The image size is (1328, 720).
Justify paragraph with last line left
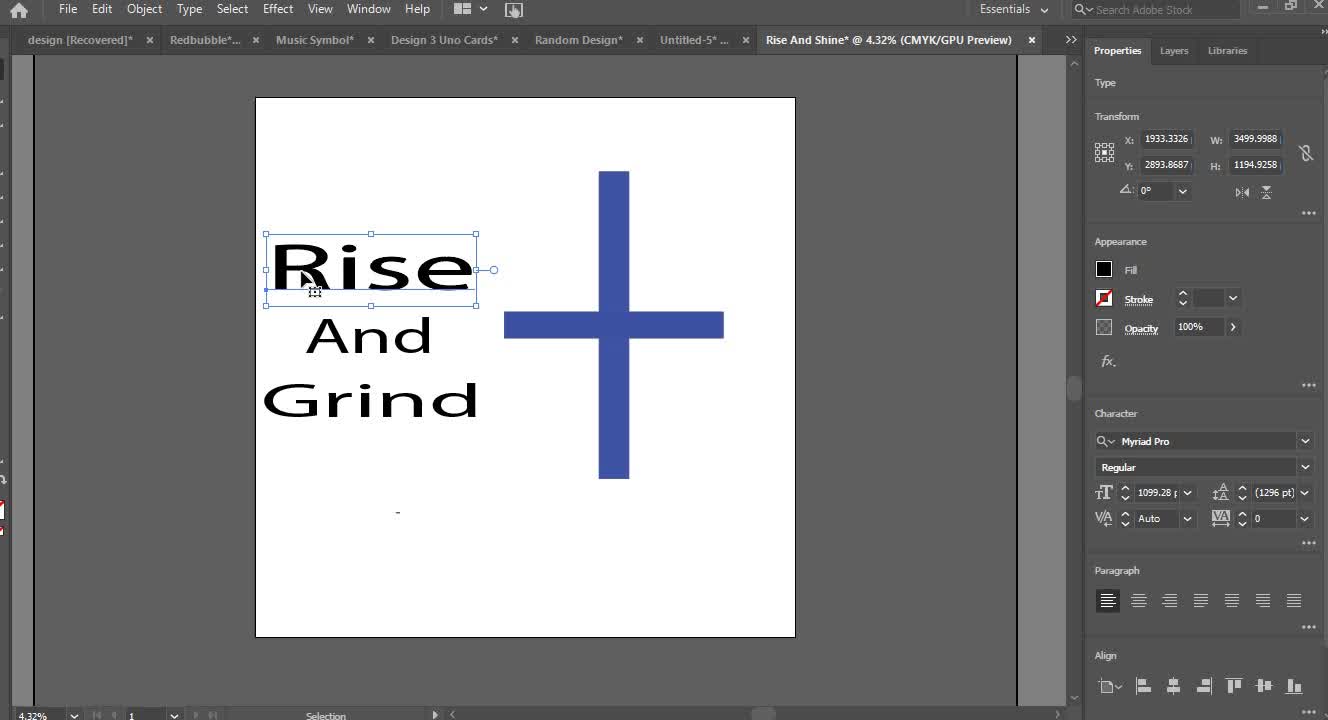[1201, 600]
